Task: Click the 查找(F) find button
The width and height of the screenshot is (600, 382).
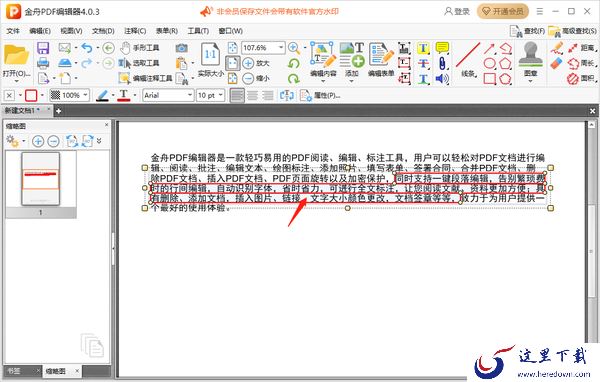Action: 527,31
